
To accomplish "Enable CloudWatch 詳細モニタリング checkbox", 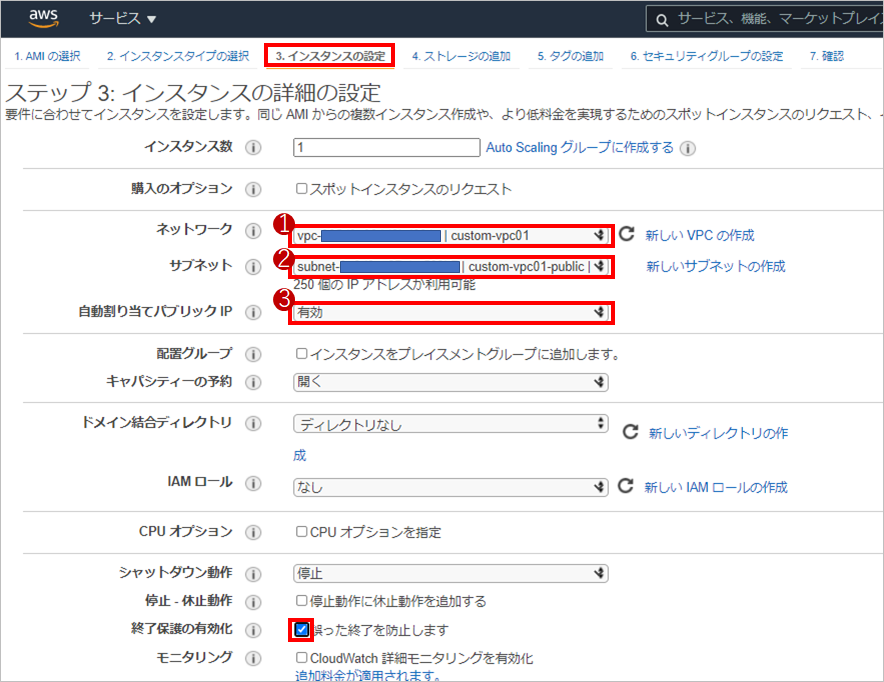I will click(x=301, y=658).
